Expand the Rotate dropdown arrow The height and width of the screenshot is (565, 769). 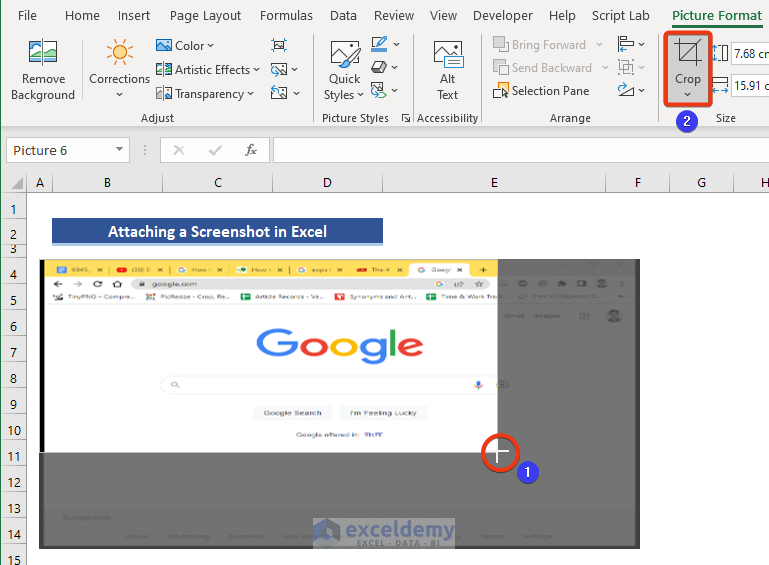[641, 91]
